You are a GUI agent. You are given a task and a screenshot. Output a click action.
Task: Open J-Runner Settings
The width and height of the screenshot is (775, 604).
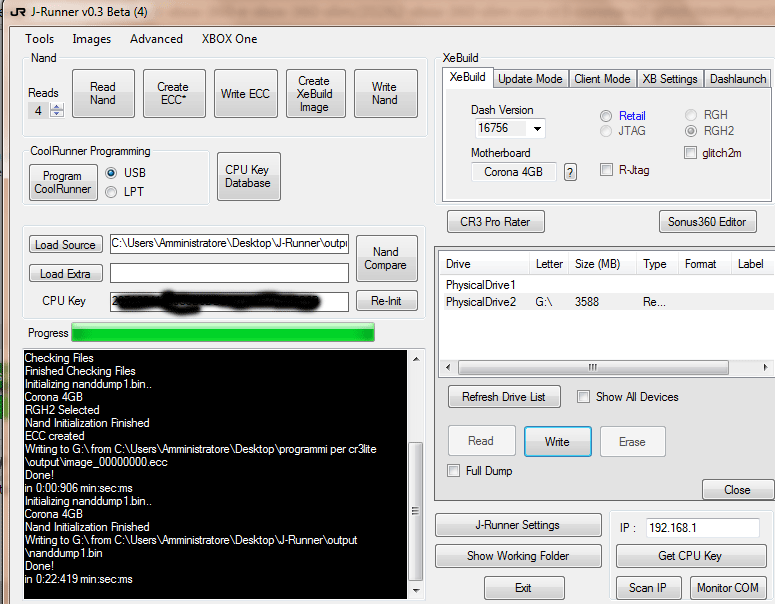[518, 525]
